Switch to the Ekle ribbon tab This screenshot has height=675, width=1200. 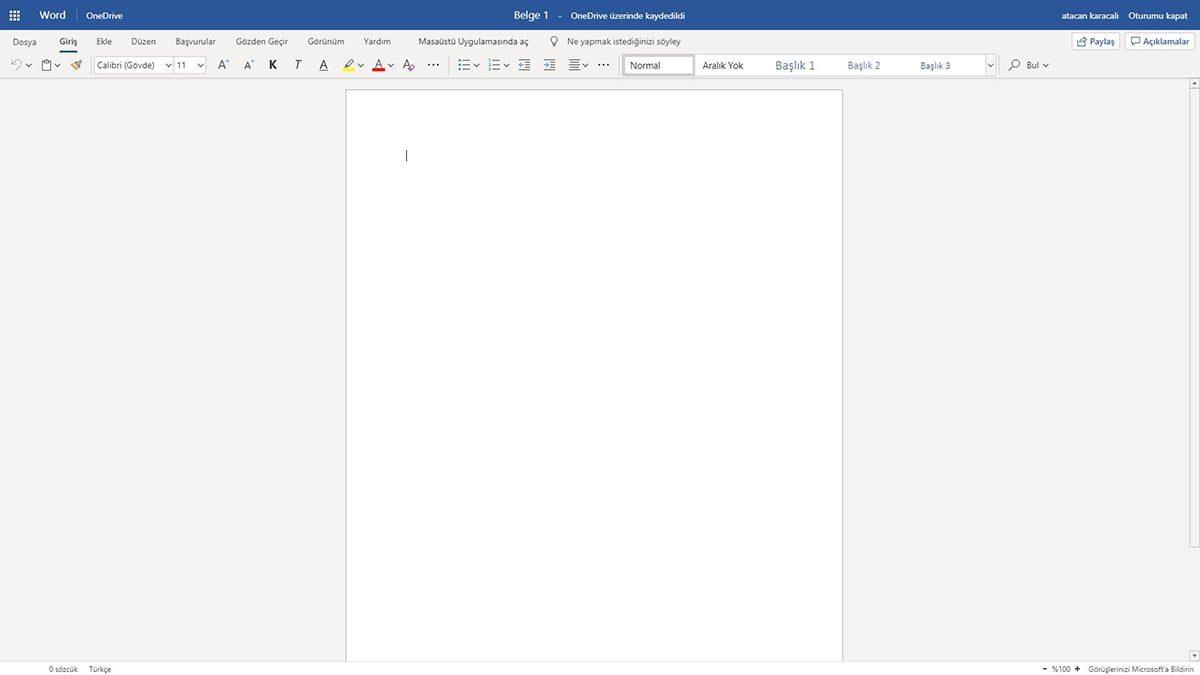click(x=104, y=41)
